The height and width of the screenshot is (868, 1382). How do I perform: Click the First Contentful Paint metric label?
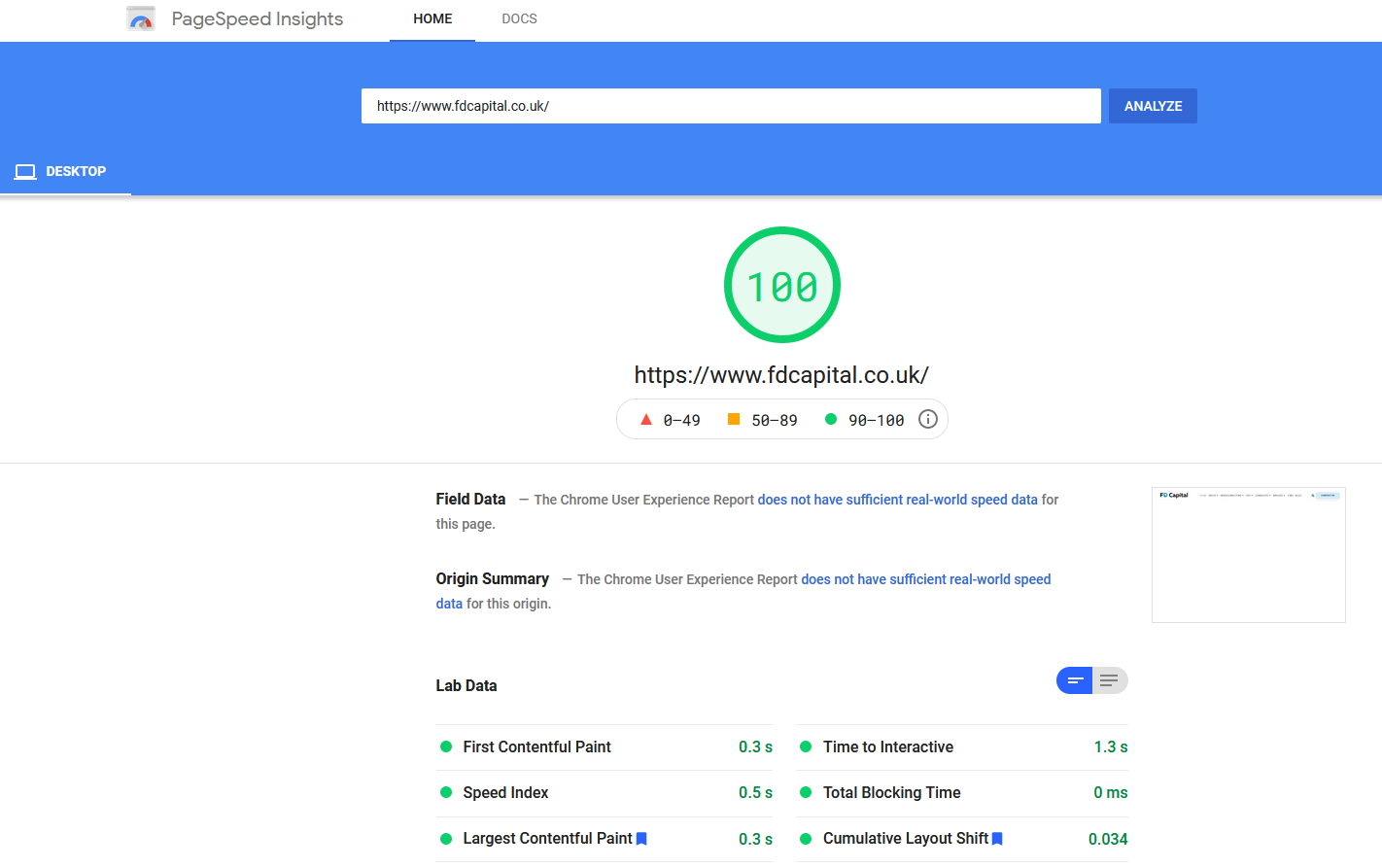tap(537, 746)
